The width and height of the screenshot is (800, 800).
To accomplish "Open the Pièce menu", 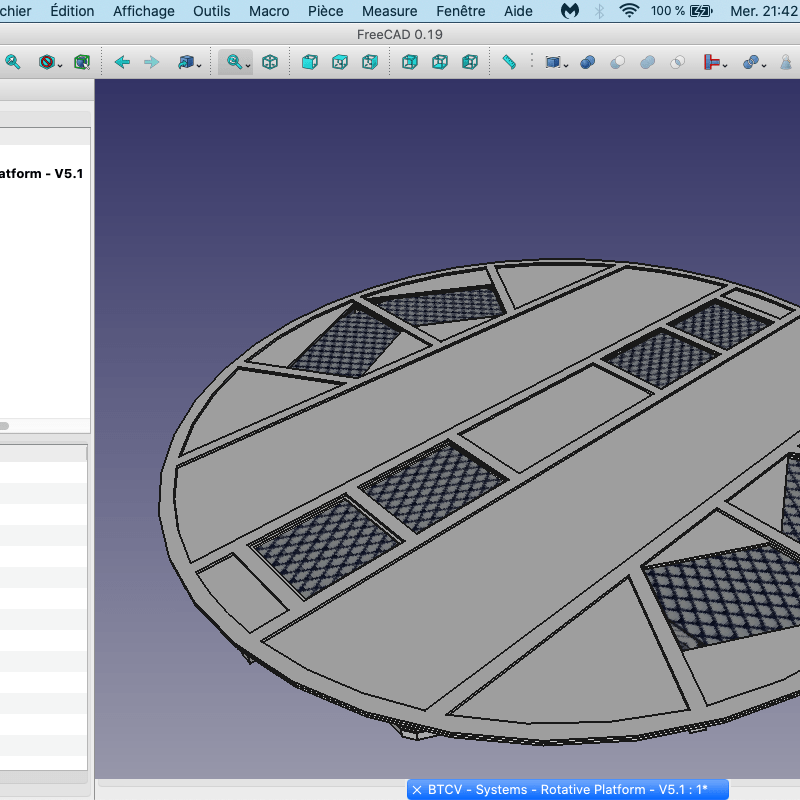I will click(326, 11).
